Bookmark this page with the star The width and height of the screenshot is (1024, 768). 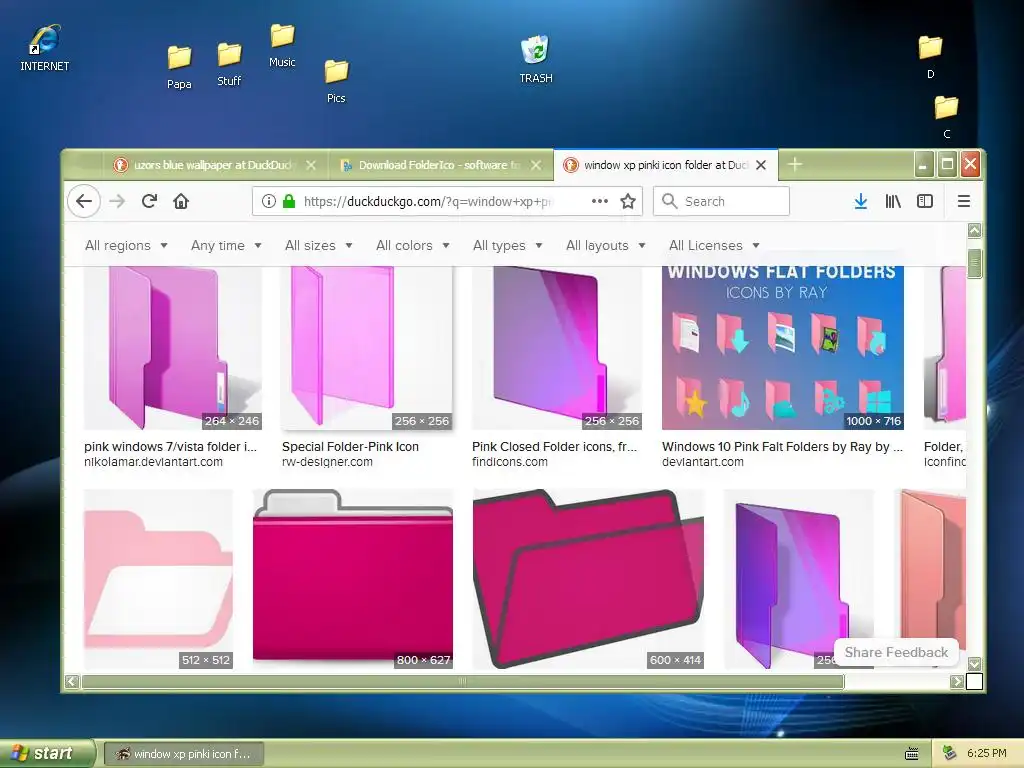628,201
